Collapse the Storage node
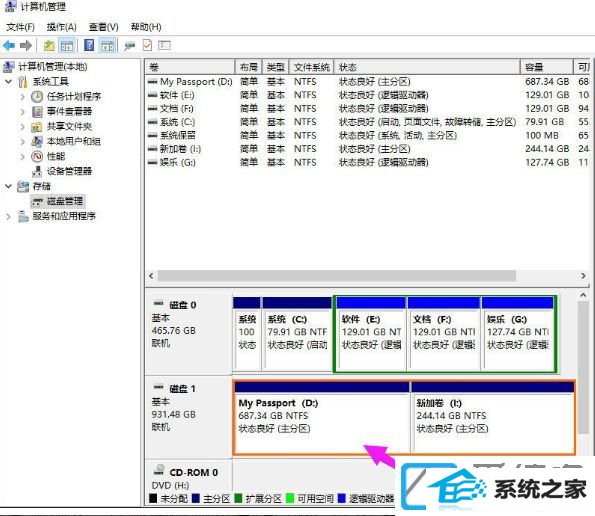Image resolution: width=595 pixels, height=516 pixels. (8, 186)
